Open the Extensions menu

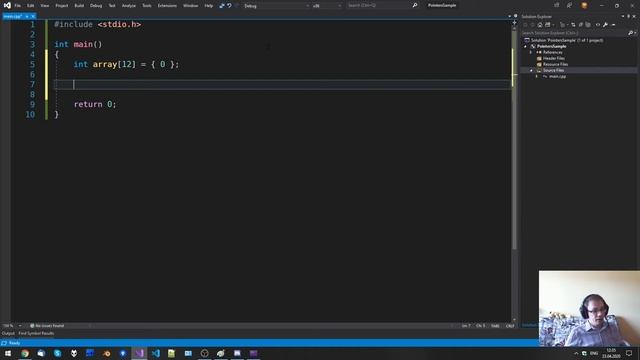coord(167,6)
